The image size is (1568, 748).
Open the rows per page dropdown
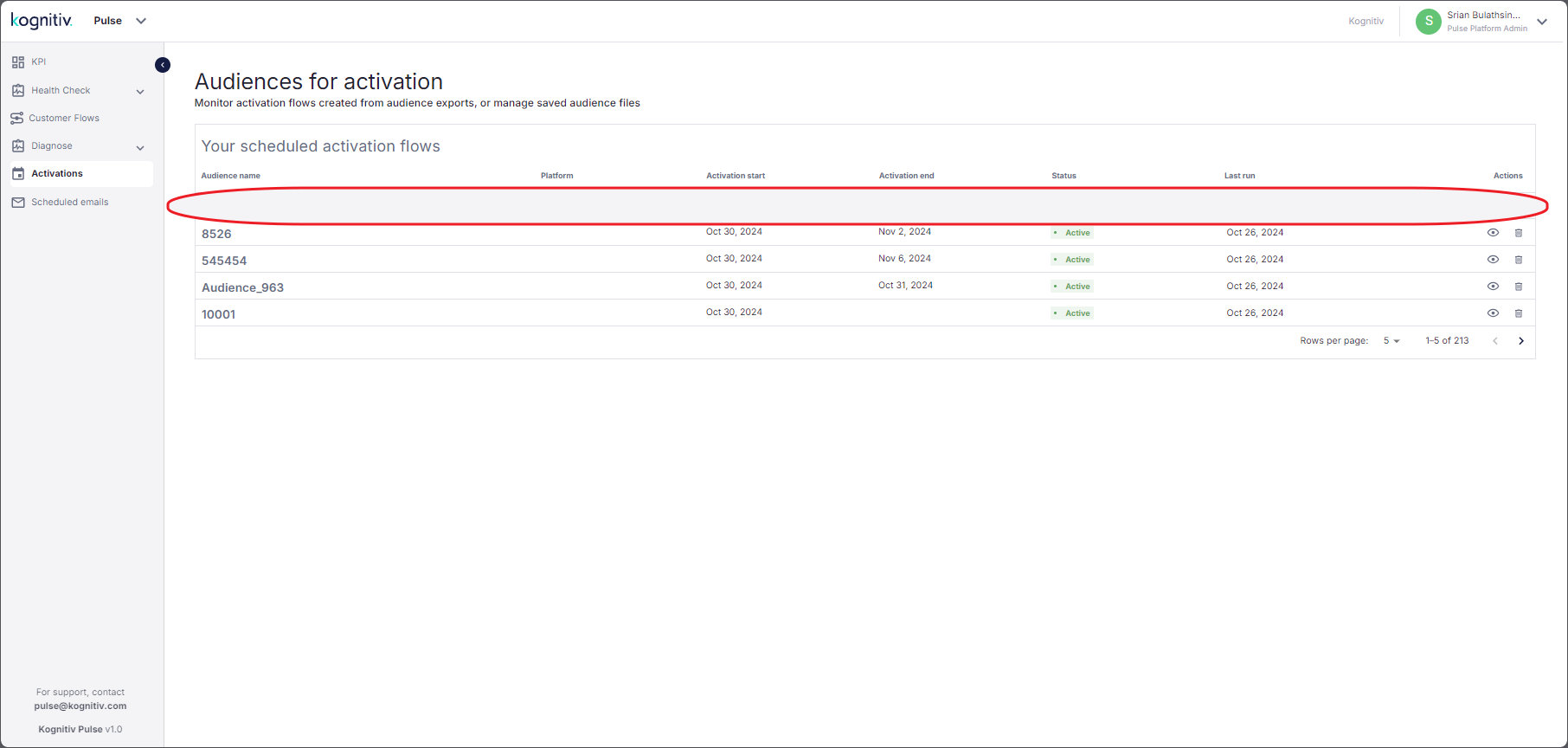[x=1391, y=341]
